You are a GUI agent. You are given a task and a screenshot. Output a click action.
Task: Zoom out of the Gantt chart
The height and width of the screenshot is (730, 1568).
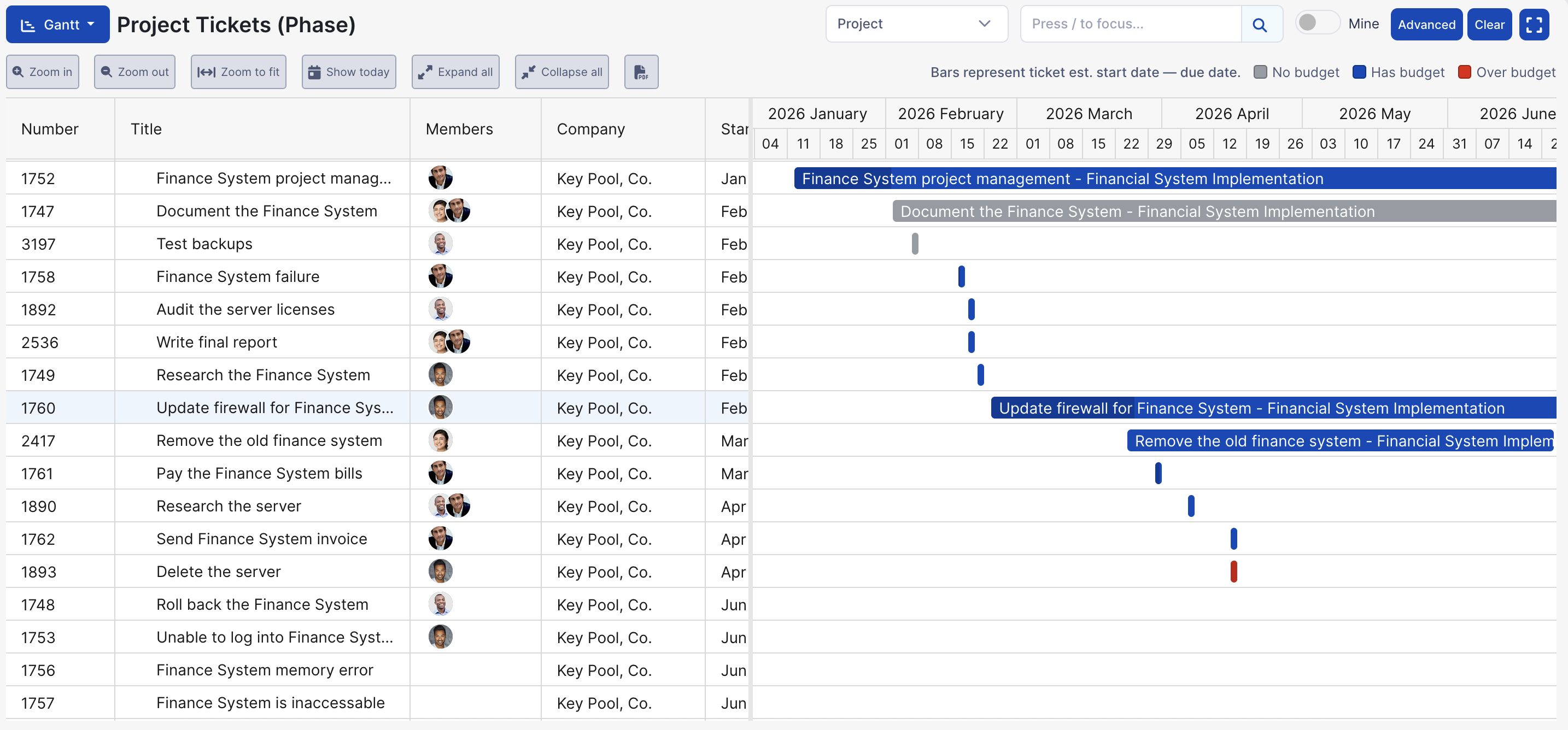[x=134, y=72]
